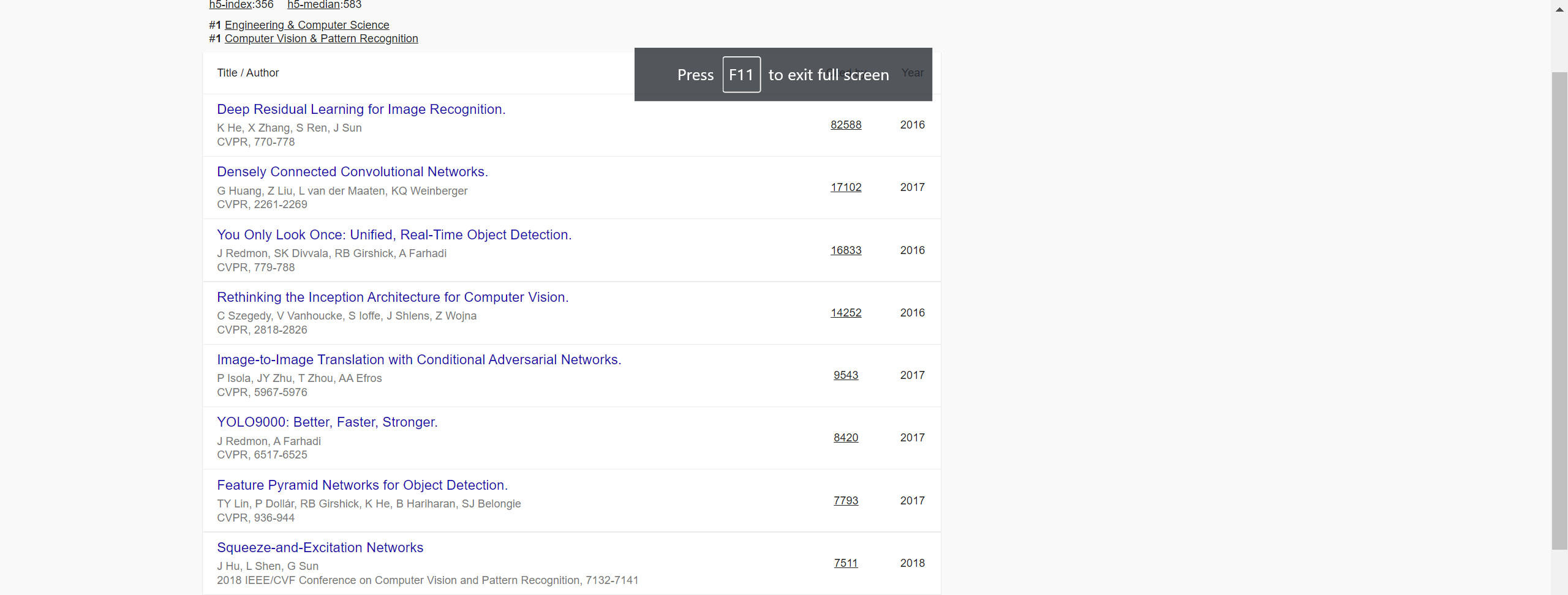The width and height of the screenshot is (1568, 595).
Task: View 82588 citations for Deep Residual Learning
Action: pos(845,125)
